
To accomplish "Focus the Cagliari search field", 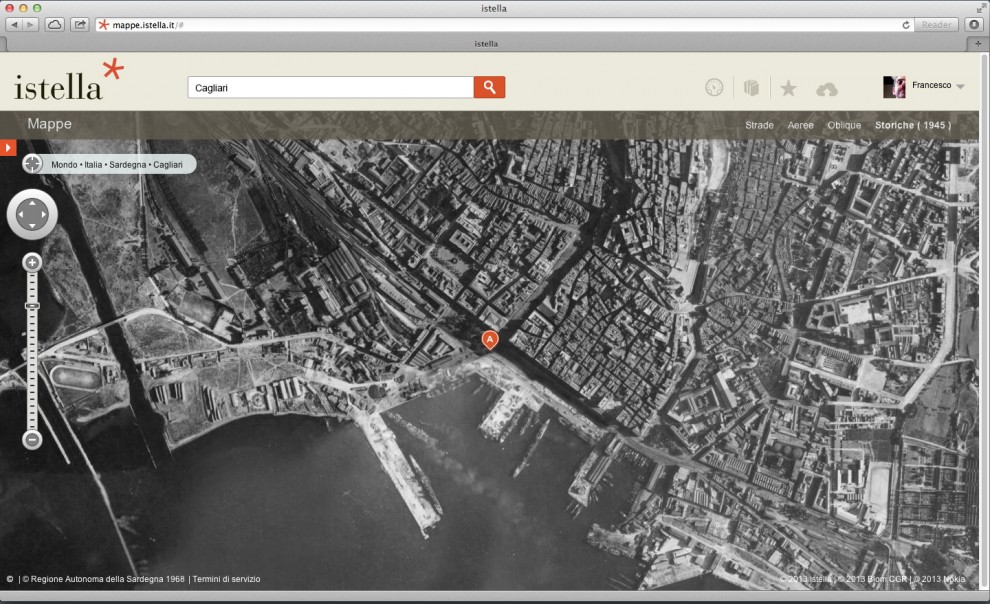I will [x=331, y=87].
